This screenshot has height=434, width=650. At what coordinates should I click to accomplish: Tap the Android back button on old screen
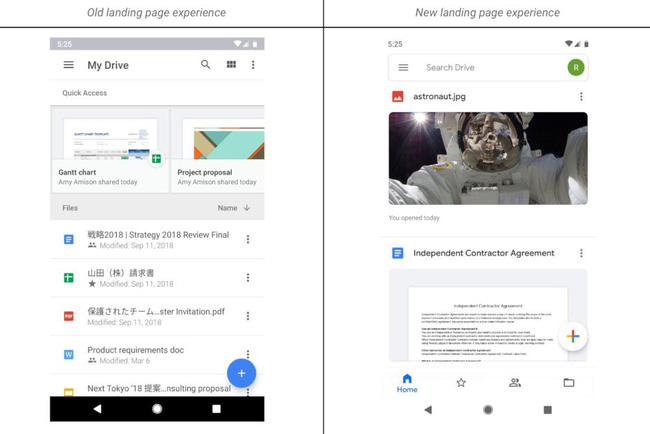click(97, 409)
